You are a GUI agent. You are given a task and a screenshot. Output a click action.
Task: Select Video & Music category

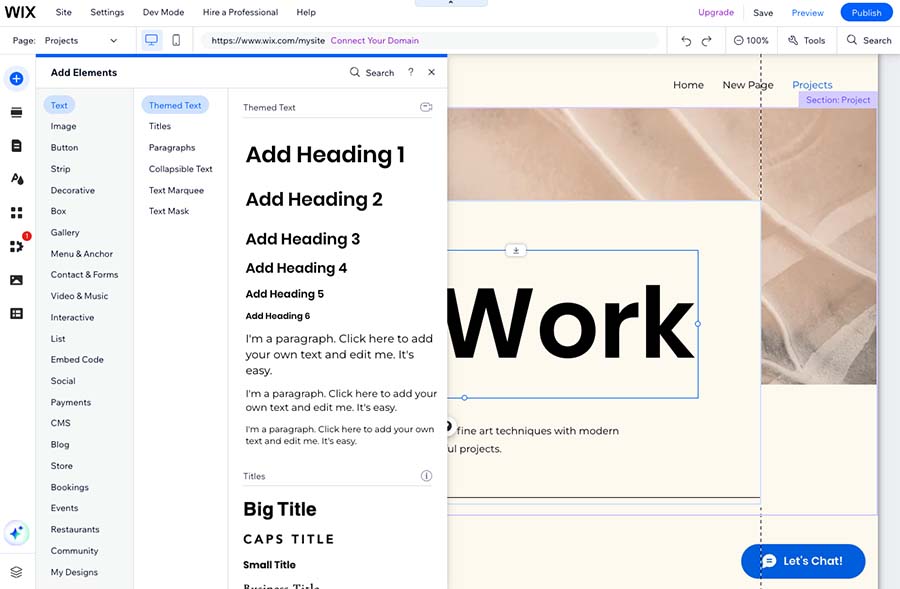pos(79,296)
